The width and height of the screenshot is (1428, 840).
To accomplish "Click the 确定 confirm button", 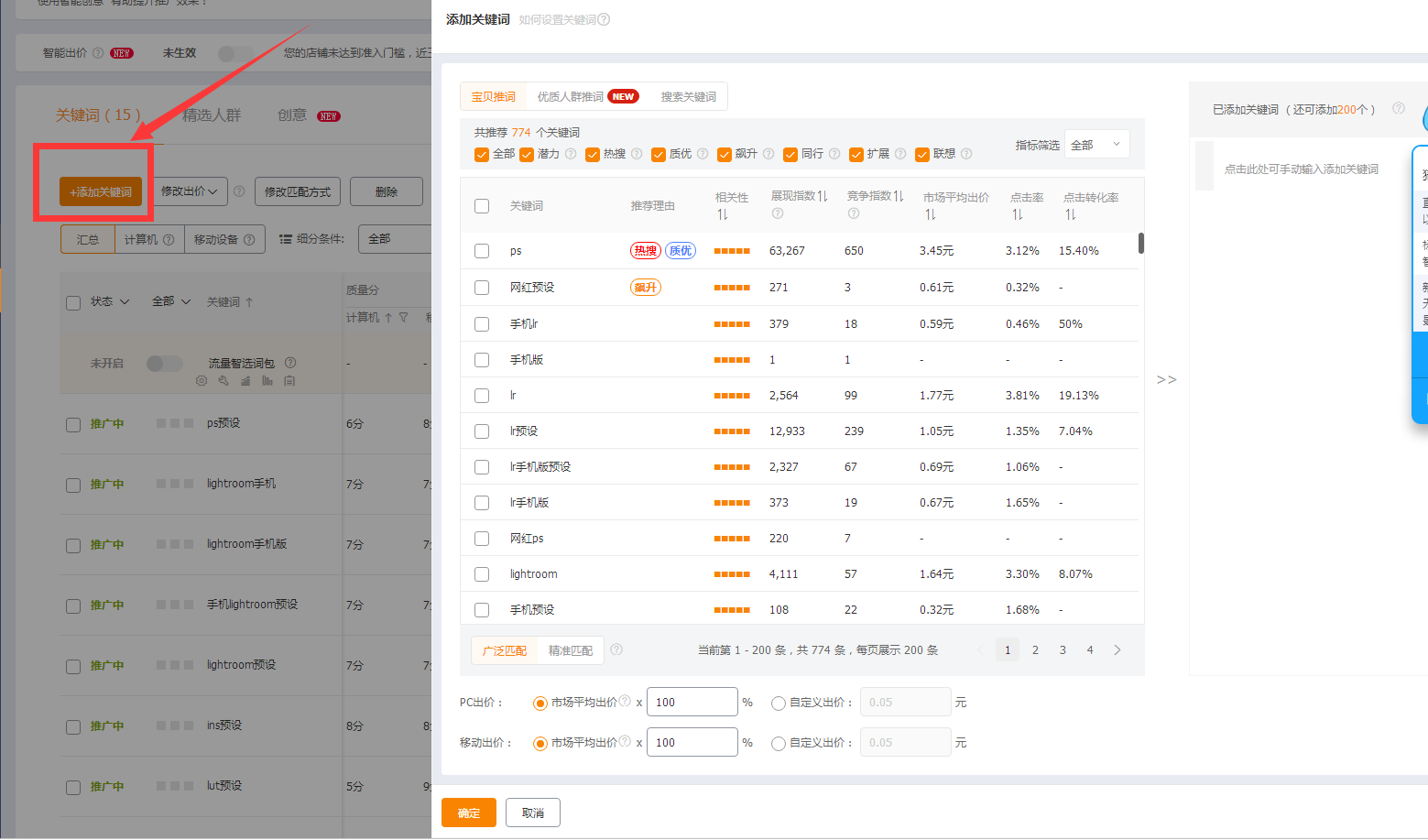I will (469, 813).
